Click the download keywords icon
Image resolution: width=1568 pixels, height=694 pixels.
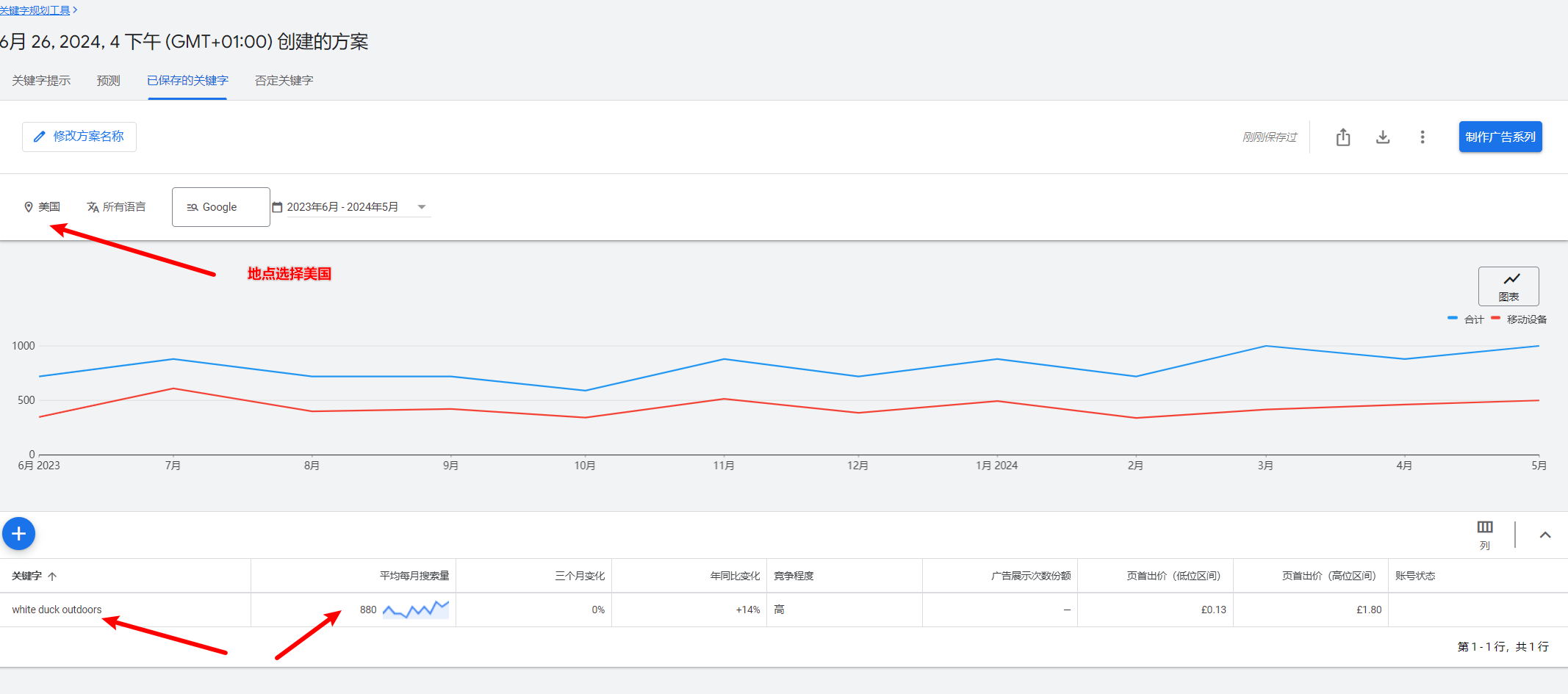[1382, 137]
